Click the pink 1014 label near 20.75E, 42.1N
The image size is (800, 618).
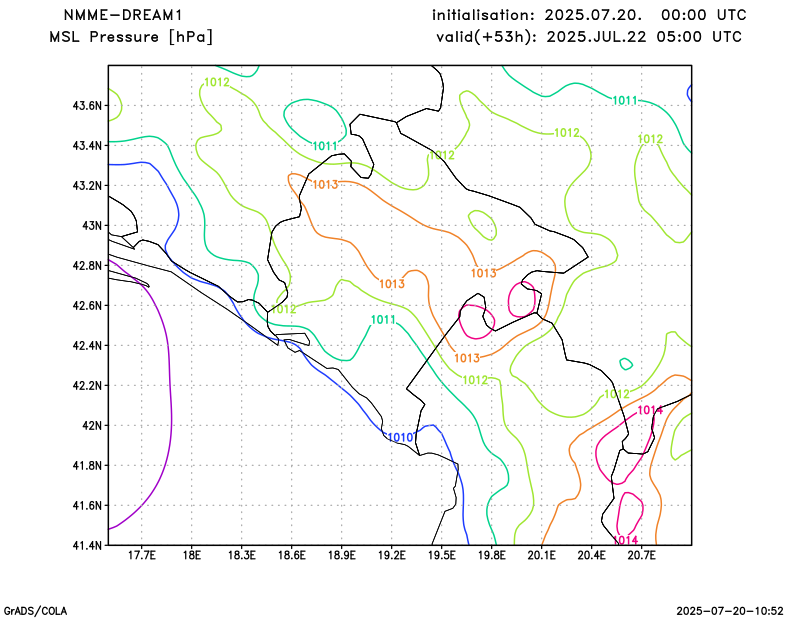point(650,410)
